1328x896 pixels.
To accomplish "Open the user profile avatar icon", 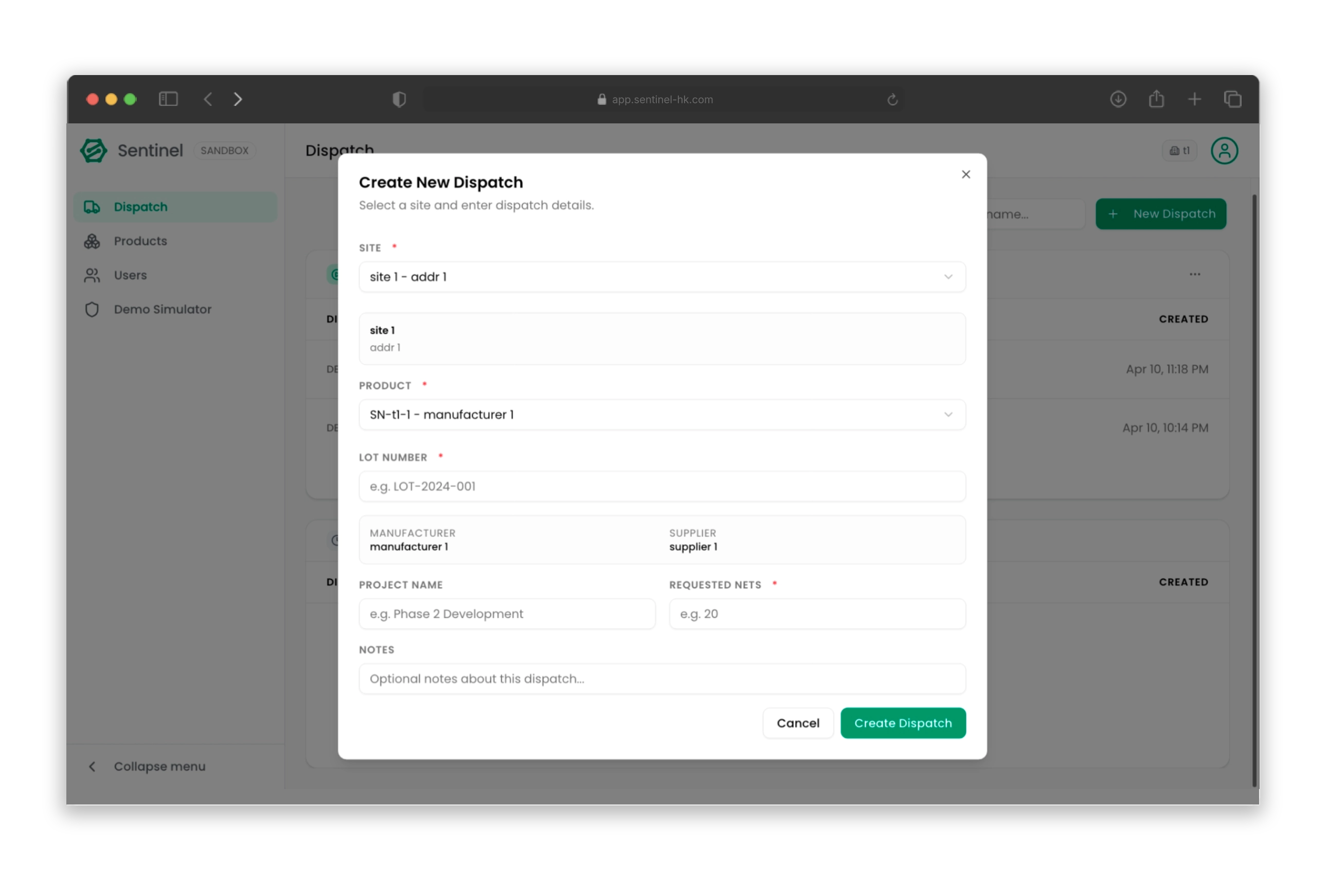I will coord(1224,151).
